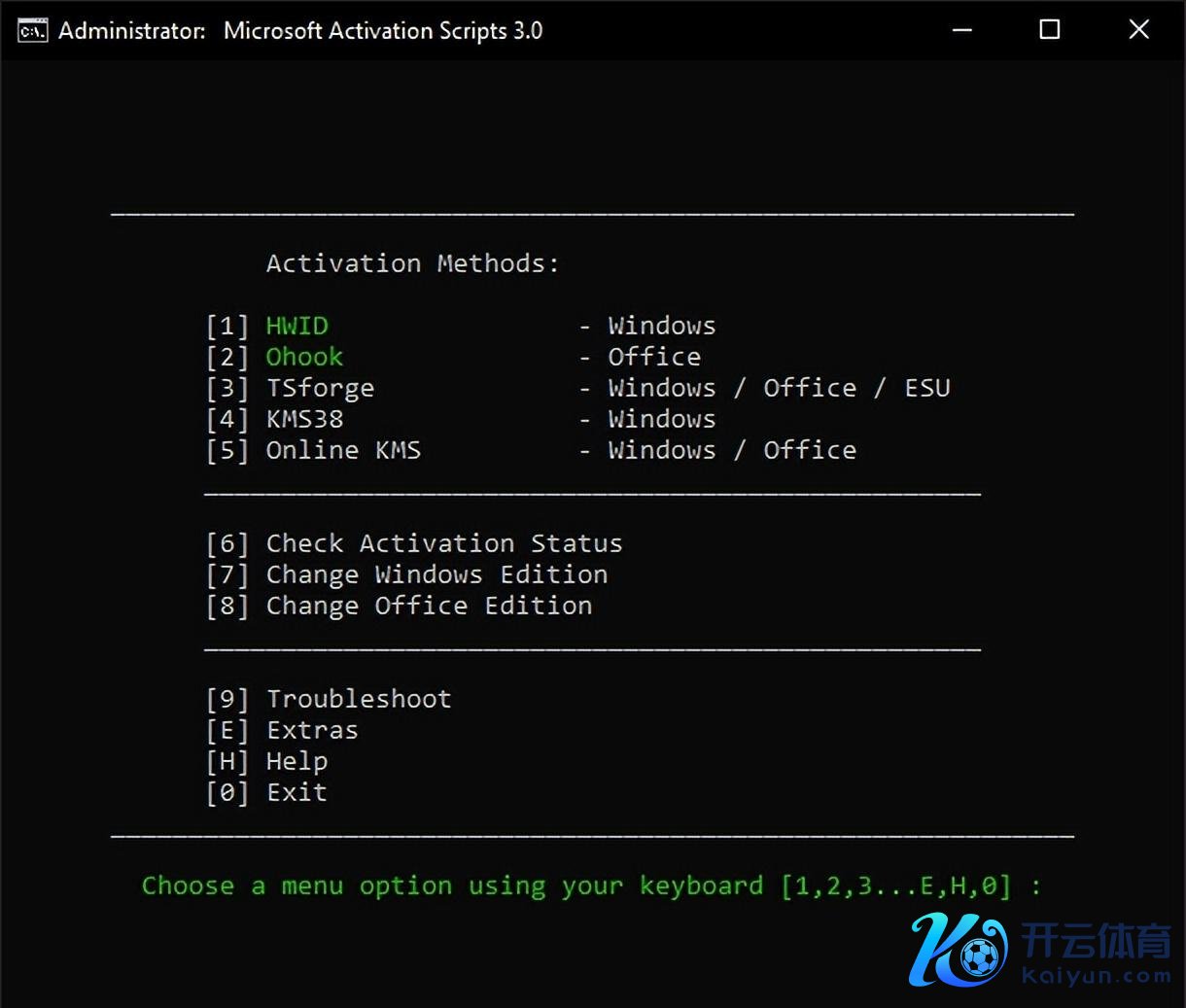Screen dimensions: 1186x1008
Task: Click the command prompt icon in title bar
Action: click(x=32, y=30)
